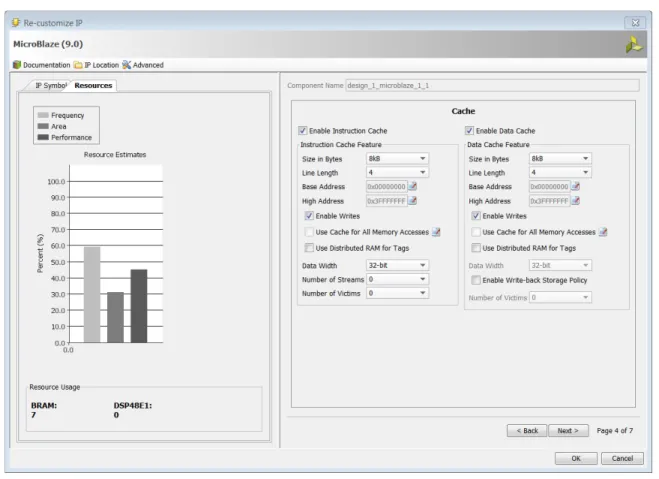659x479 pixels.
Task: Click the Performance legend color swatch
Action: [43, 137]
